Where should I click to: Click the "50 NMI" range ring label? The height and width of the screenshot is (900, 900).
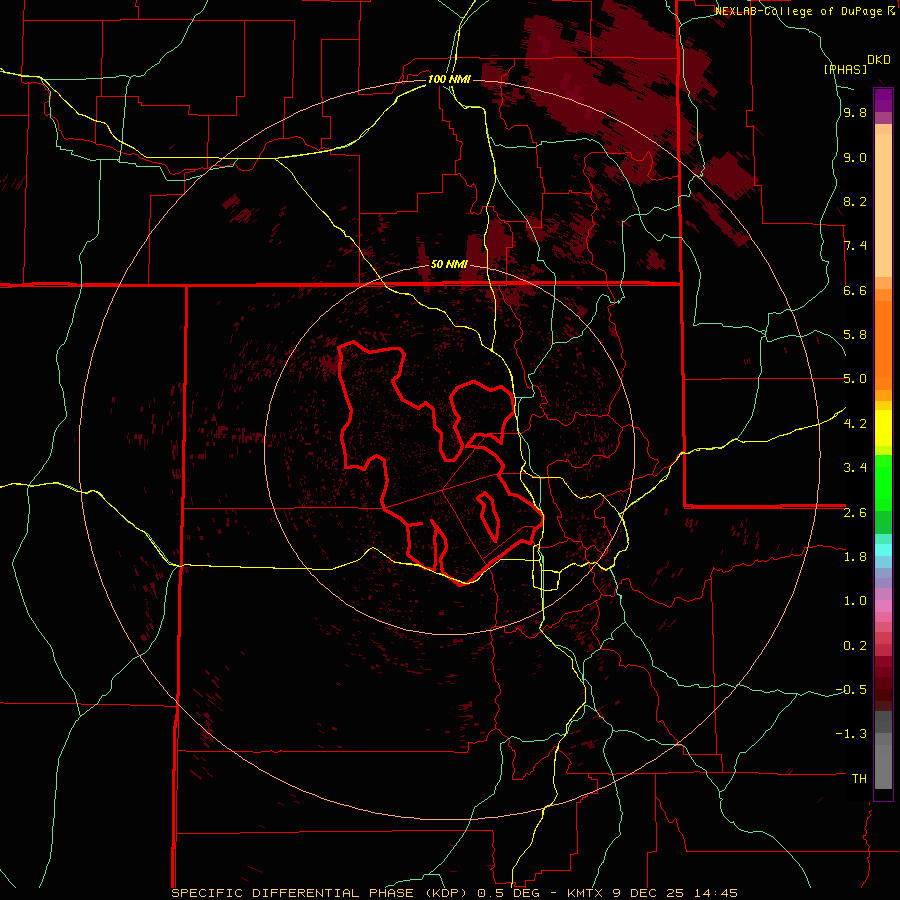449,265
